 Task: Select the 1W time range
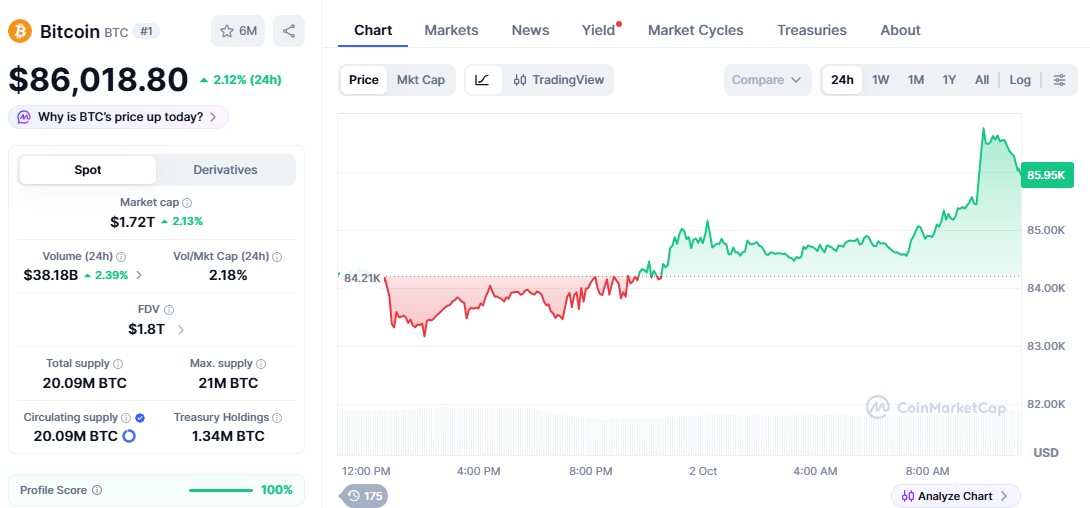click(881, 79)
